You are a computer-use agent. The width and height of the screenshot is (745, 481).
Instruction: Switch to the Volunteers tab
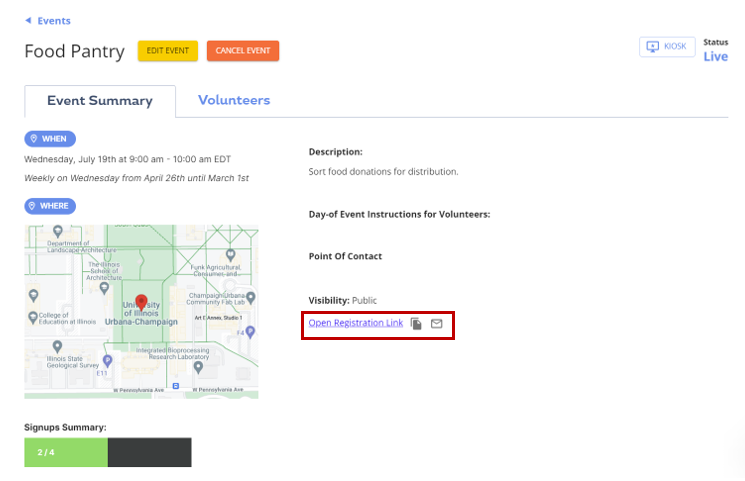click(234, 100)
